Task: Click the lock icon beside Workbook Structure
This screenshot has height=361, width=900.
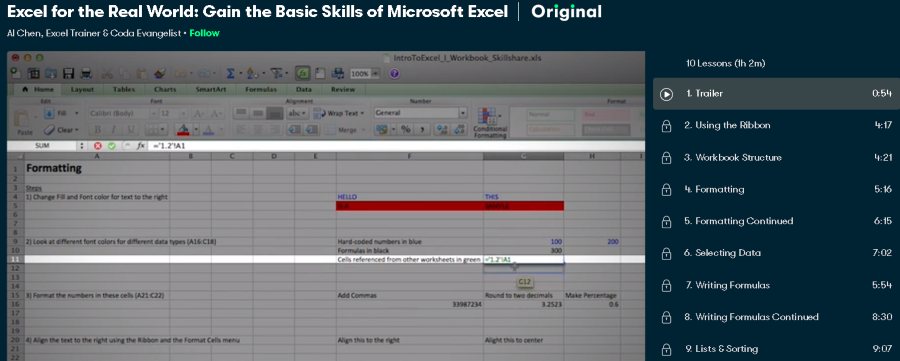Action: tap(666, 158)
